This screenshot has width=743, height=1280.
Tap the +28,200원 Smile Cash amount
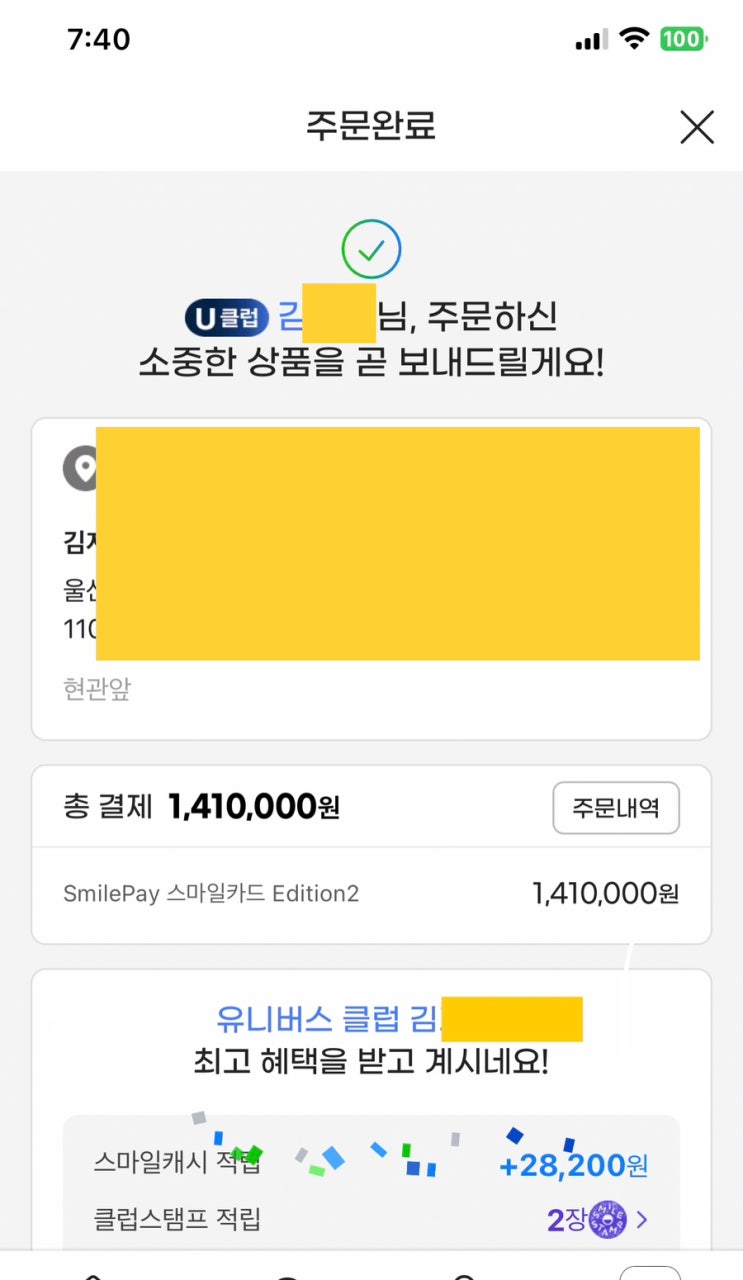[x=574, y=1165]
